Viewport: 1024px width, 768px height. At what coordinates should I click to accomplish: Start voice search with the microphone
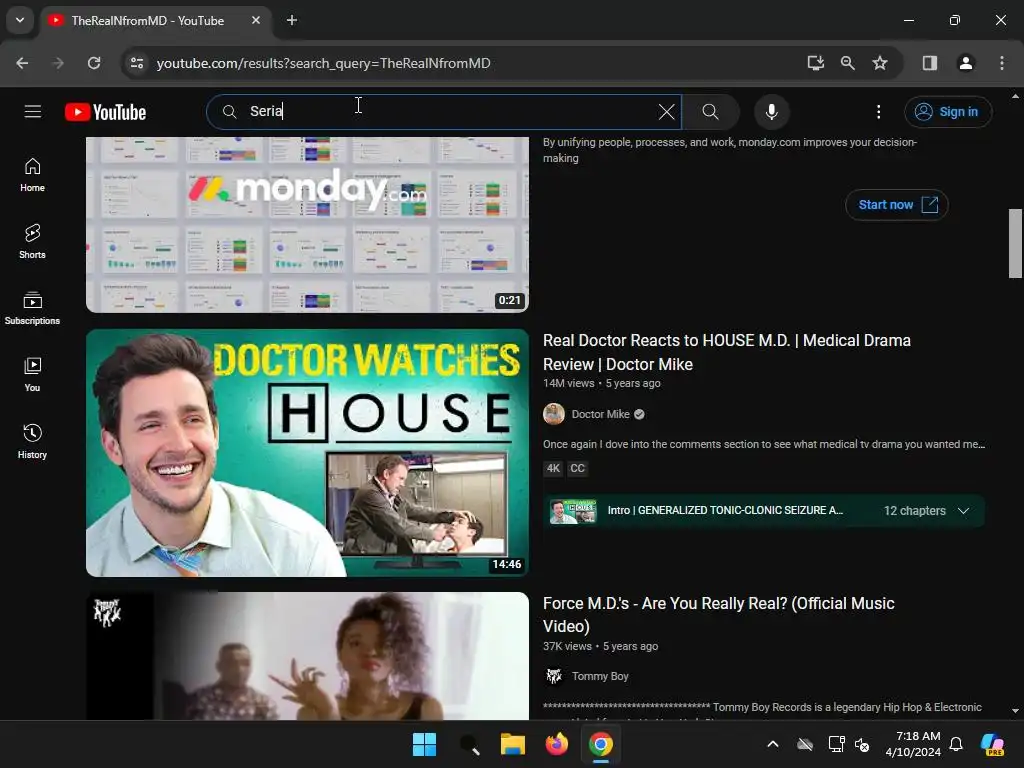pos(771,112)
